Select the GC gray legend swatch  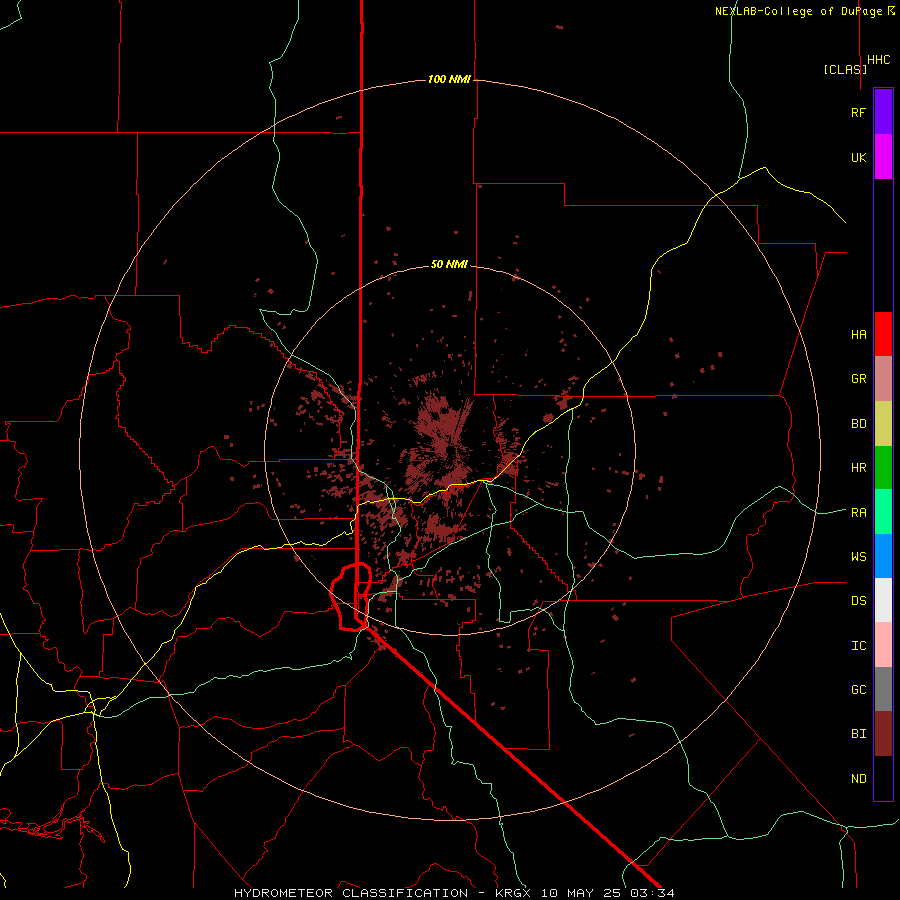click(x=883, y=689)
